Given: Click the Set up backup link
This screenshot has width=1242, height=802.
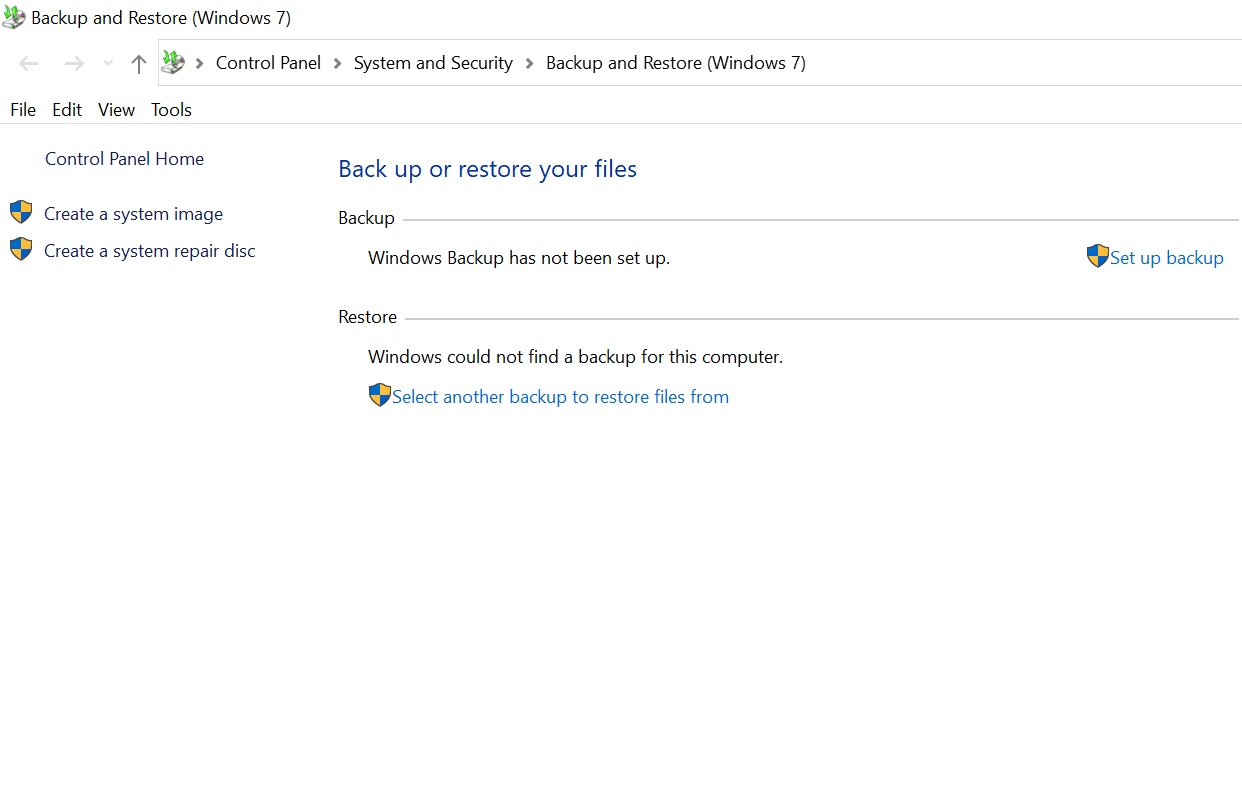Looking at the screenshot, I should pos(1166,257).
